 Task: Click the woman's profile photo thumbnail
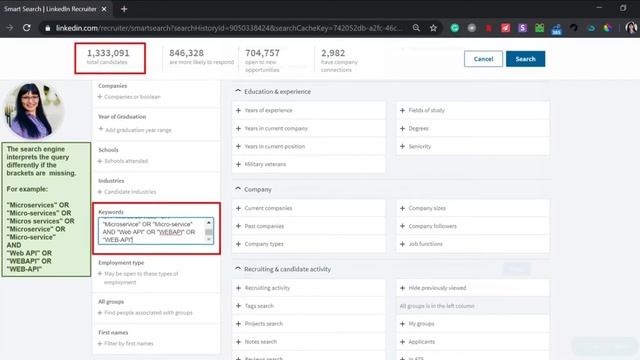coord(33,110)
